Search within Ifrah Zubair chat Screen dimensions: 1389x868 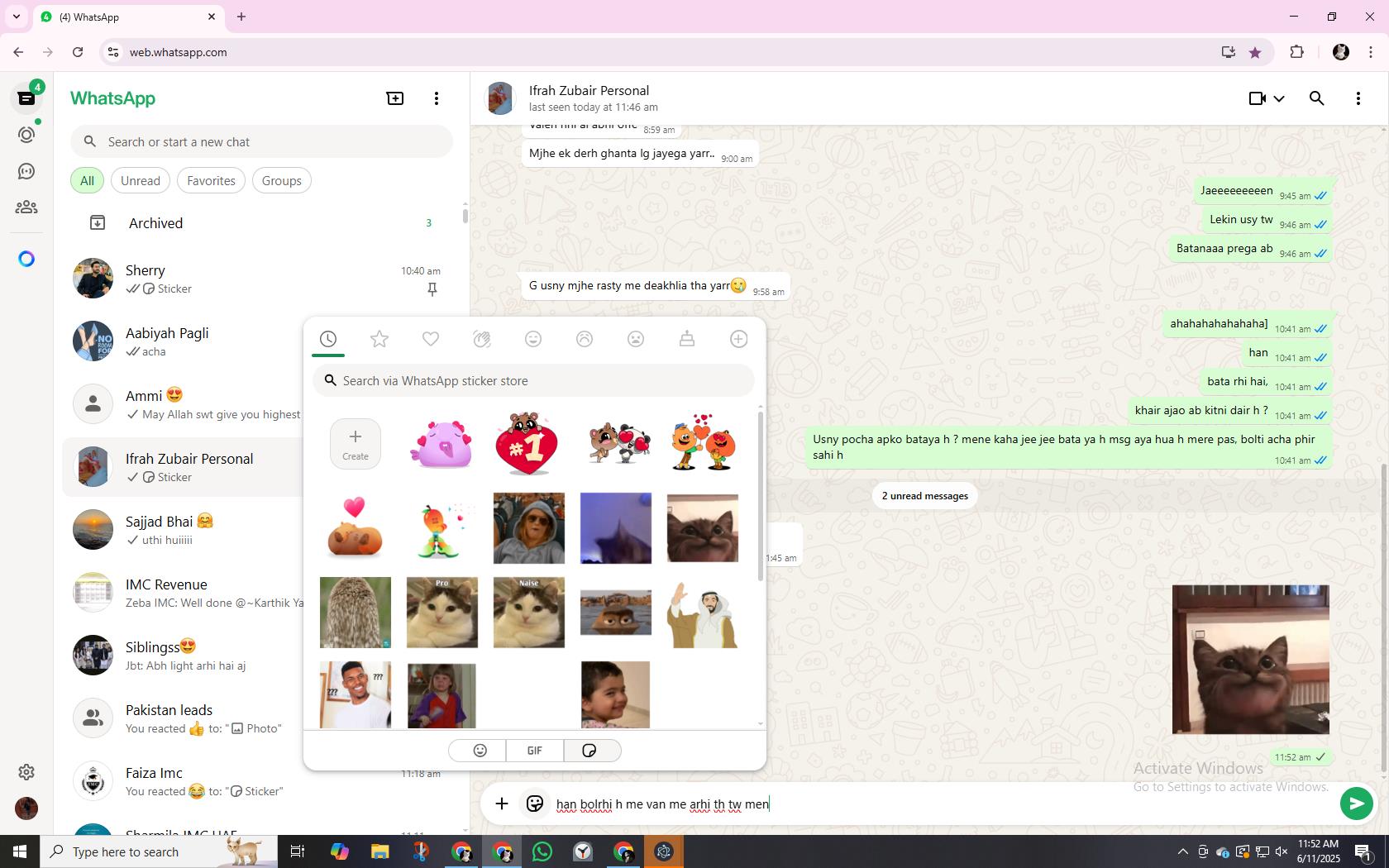tap(1317, 98)
